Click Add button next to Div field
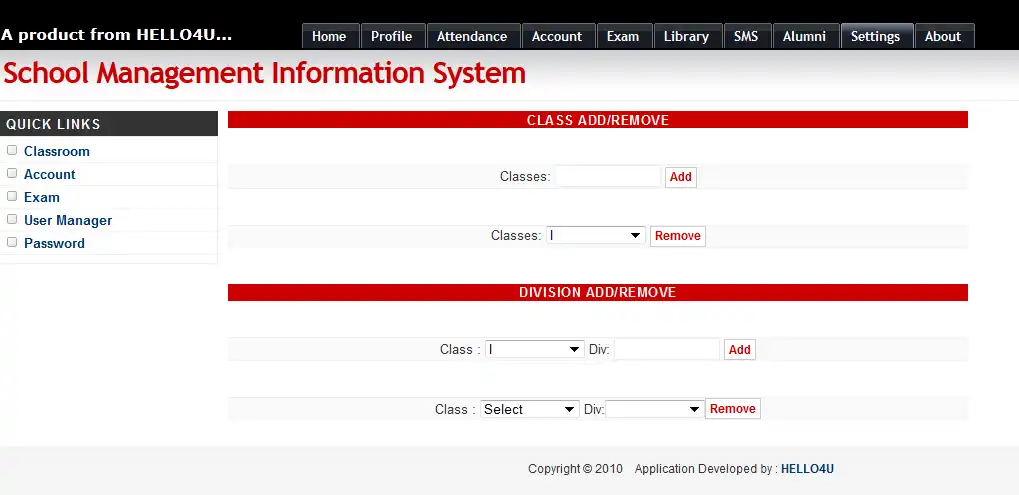The image size is (1019, 495). [740, 349]
